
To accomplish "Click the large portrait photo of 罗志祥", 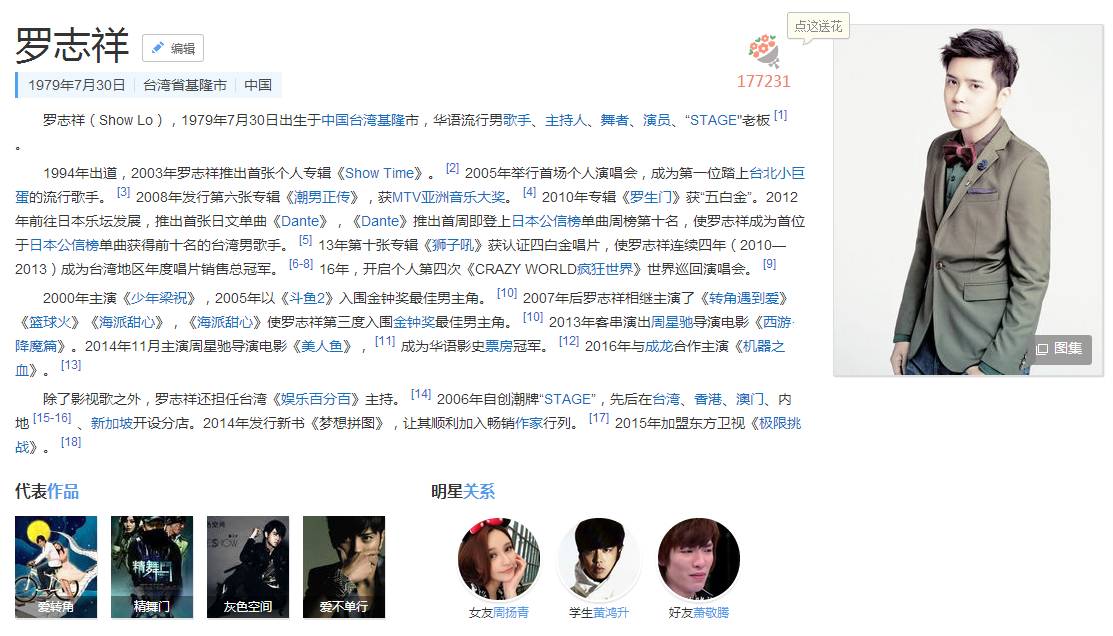I will pos(968,200).
